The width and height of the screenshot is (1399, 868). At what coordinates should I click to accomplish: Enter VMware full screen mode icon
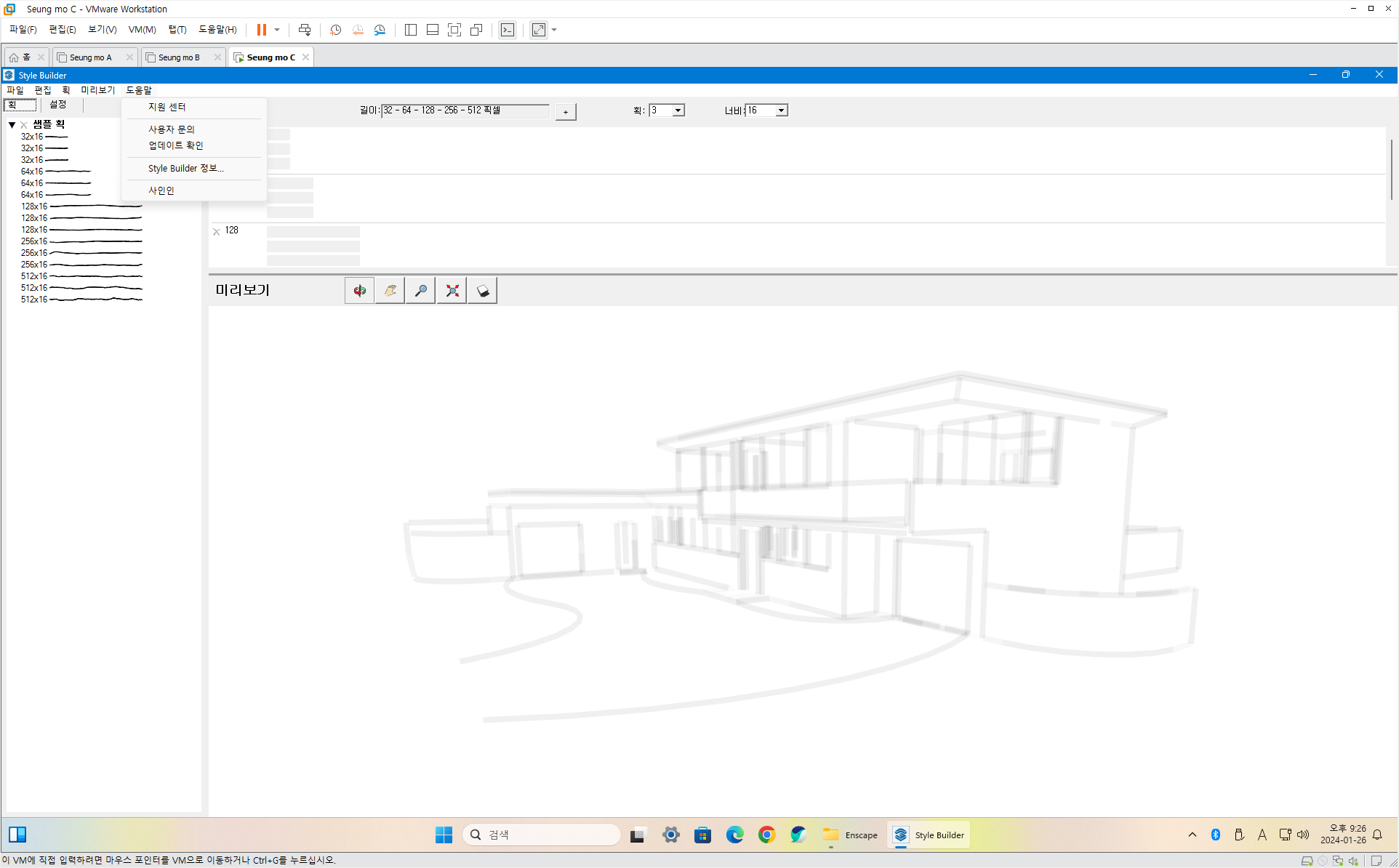click(x=454, y=30)
